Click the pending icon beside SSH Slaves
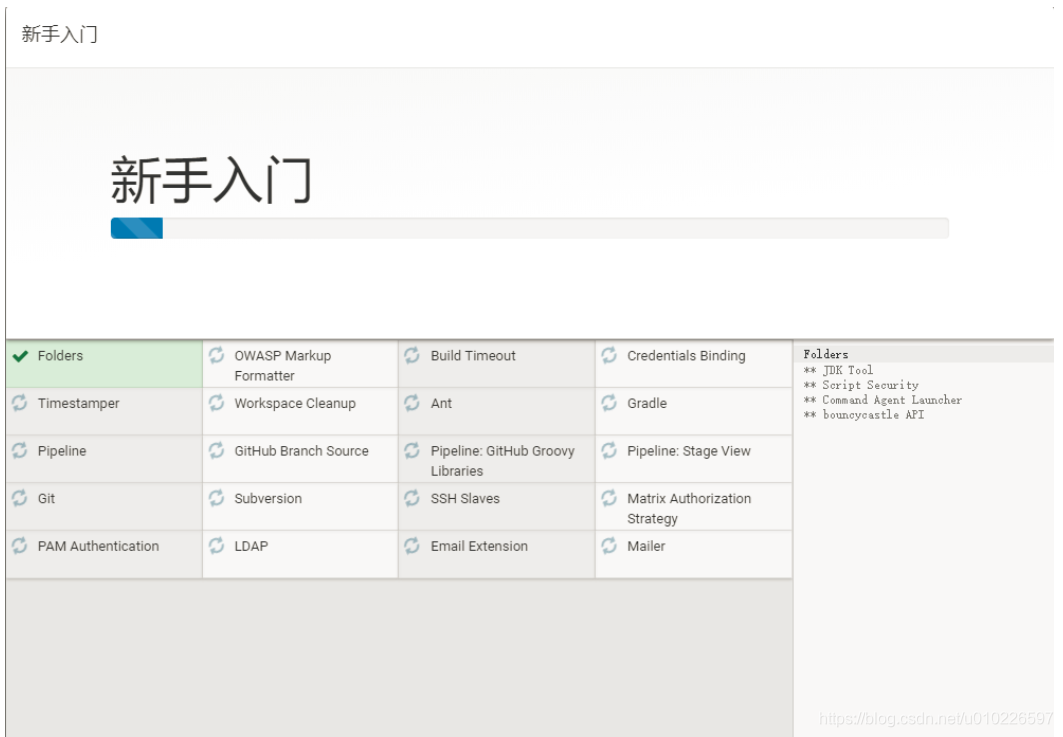Viewport: 1063px width, 737px height. (412, 498)
